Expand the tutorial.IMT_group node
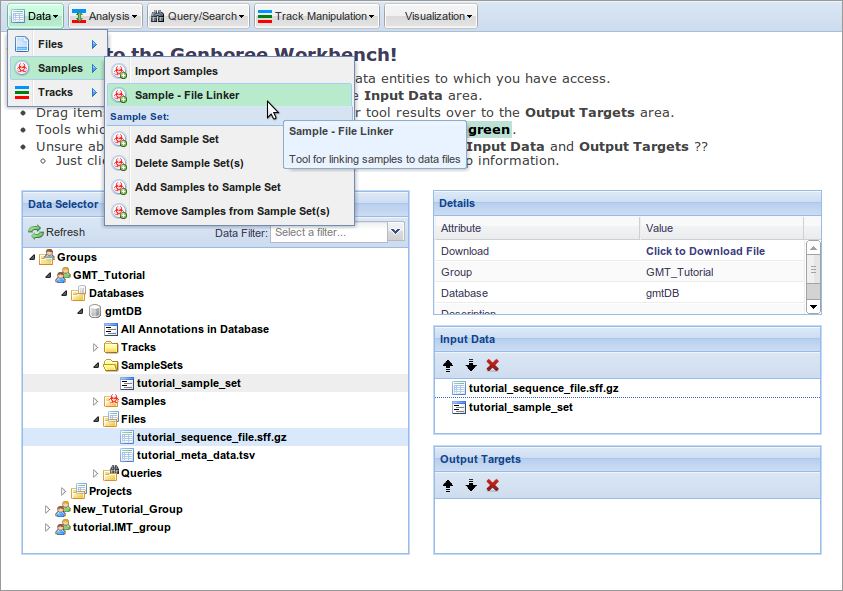Image resolution: width=843 pixels, height=591 pixels. pos(47,528)
